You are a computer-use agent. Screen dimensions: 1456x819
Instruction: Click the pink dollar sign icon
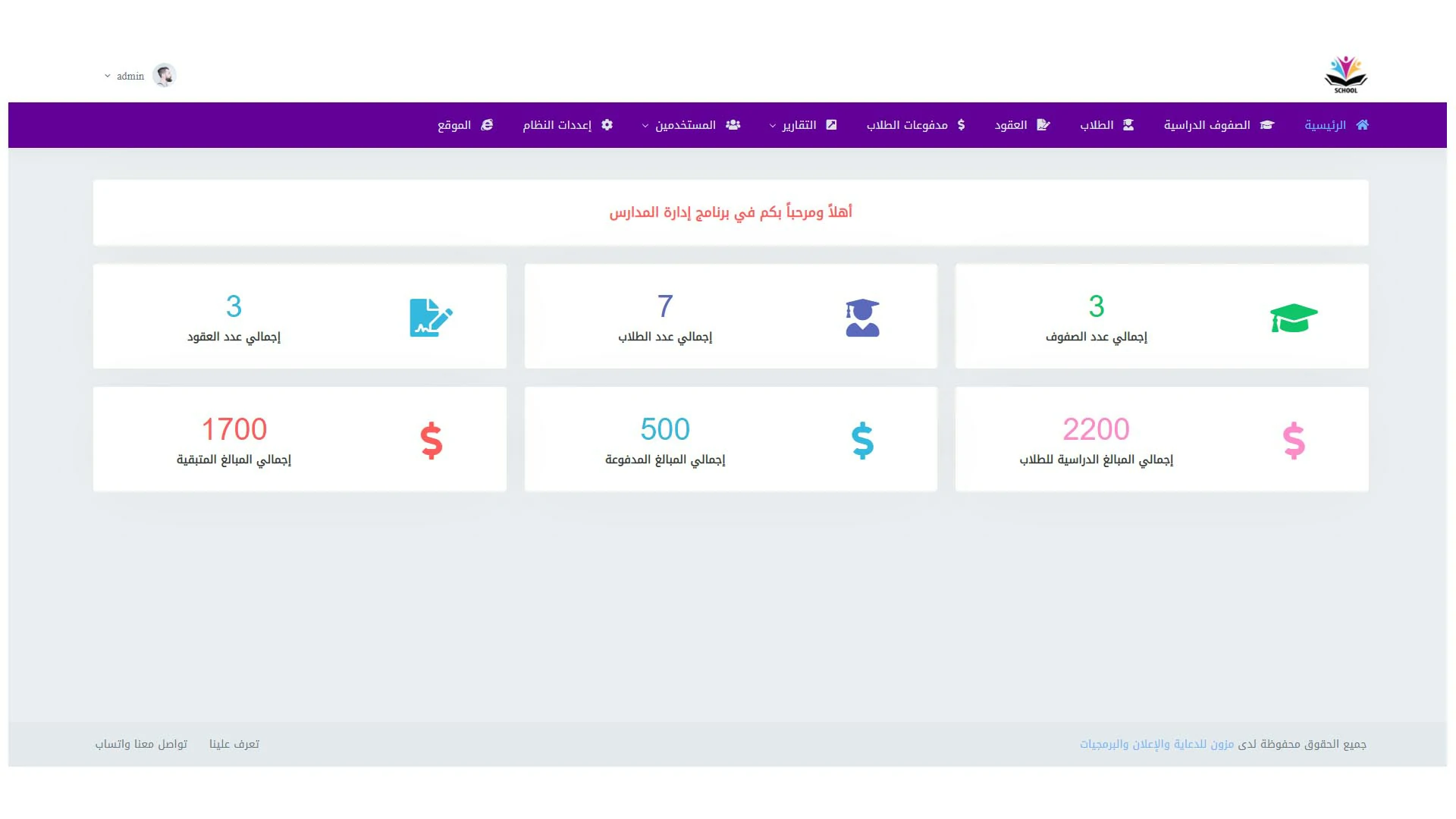point(1294,441)
